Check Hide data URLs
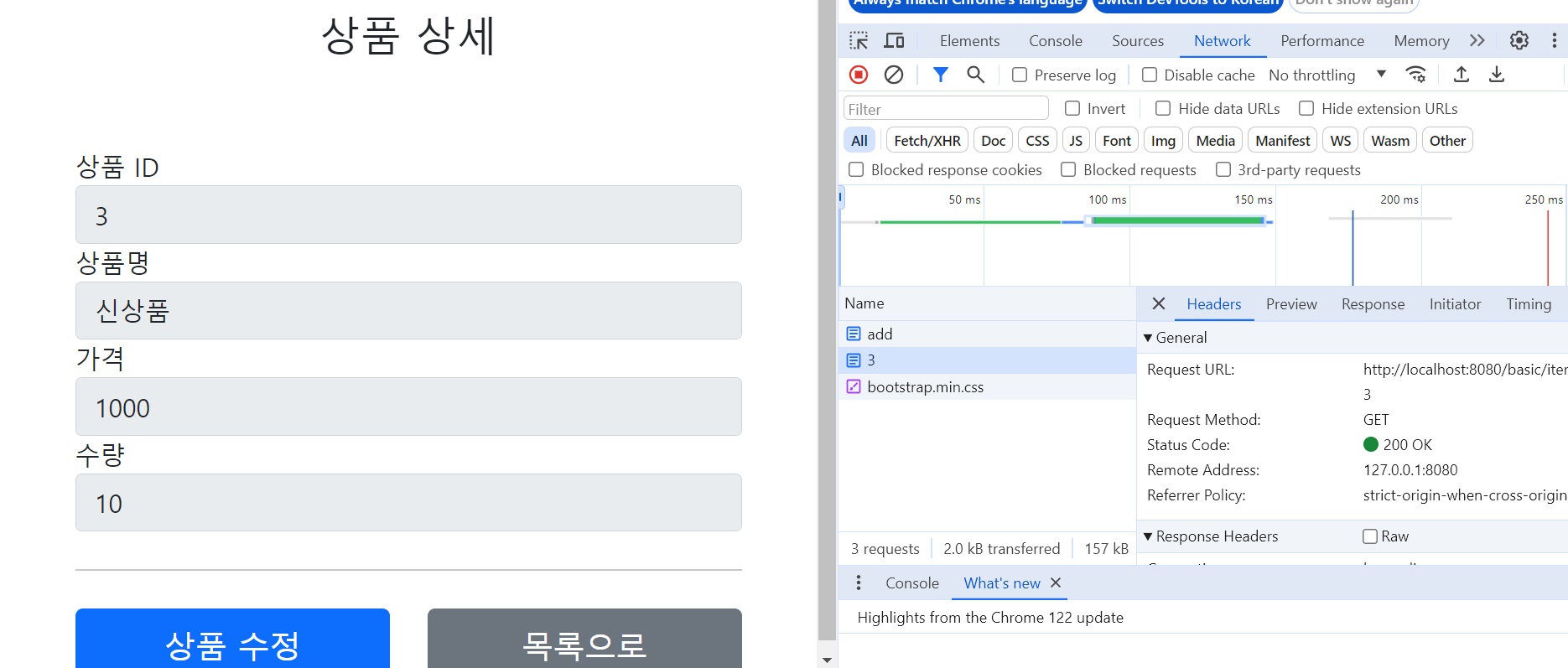 coord(1163,108)
